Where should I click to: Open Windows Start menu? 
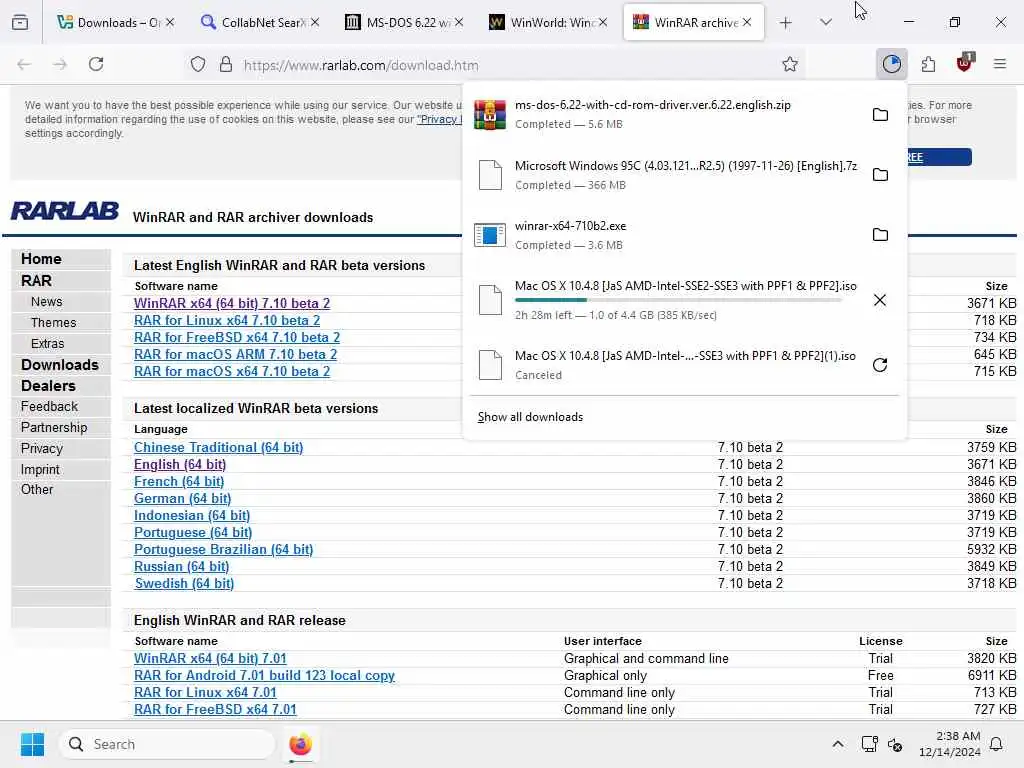click(32, 744)
